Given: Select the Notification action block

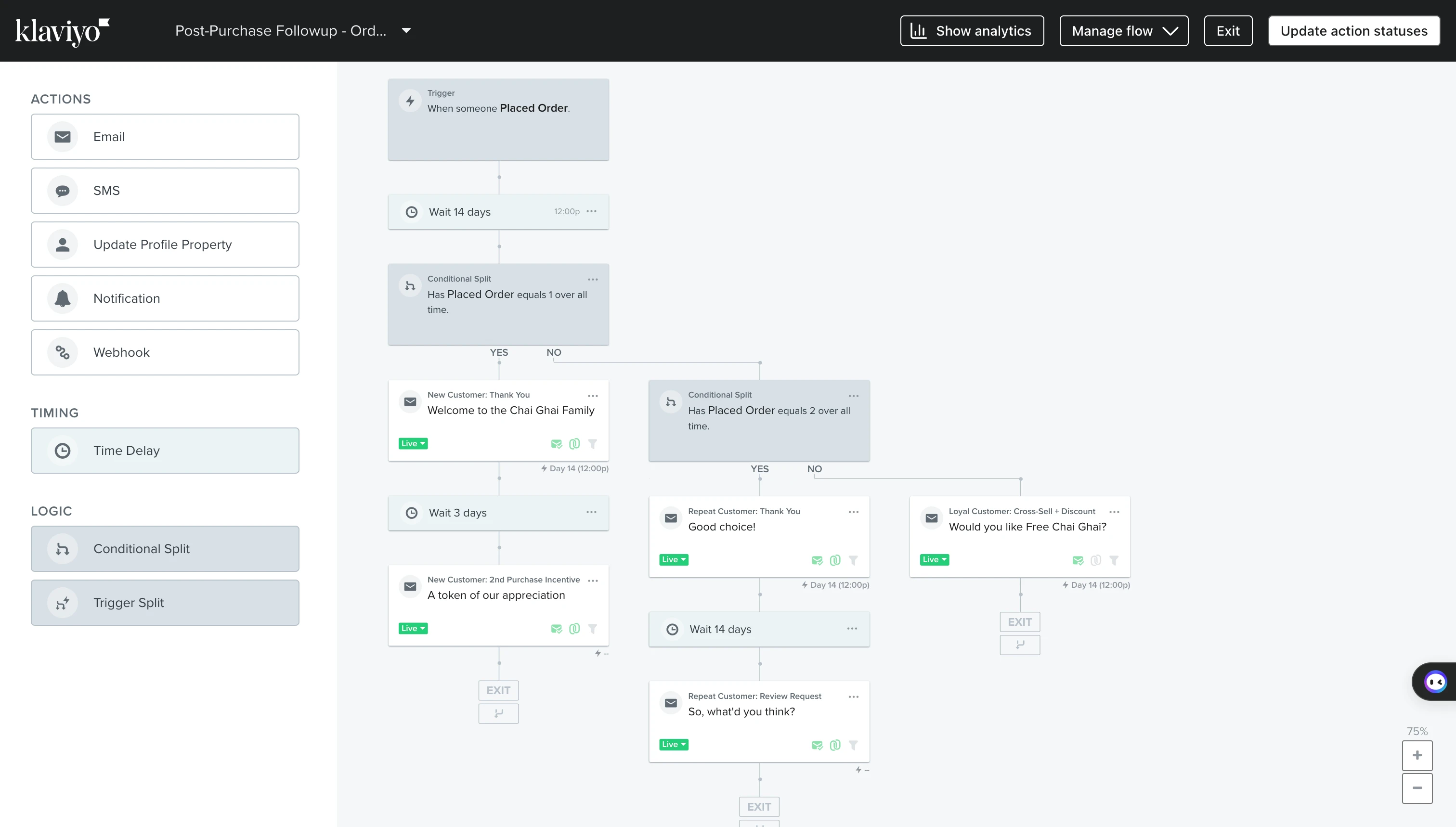Looking at the screenshot, I should point(165,299).
